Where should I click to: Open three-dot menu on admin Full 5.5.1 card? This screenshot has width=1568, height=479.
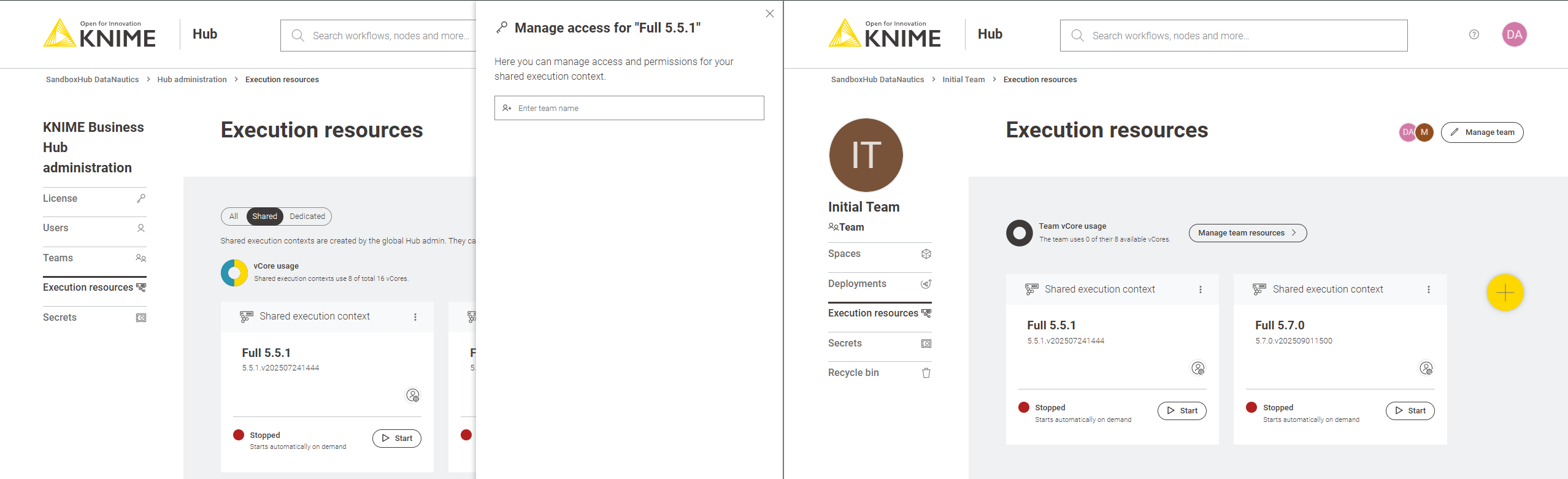tap(415, 317)
